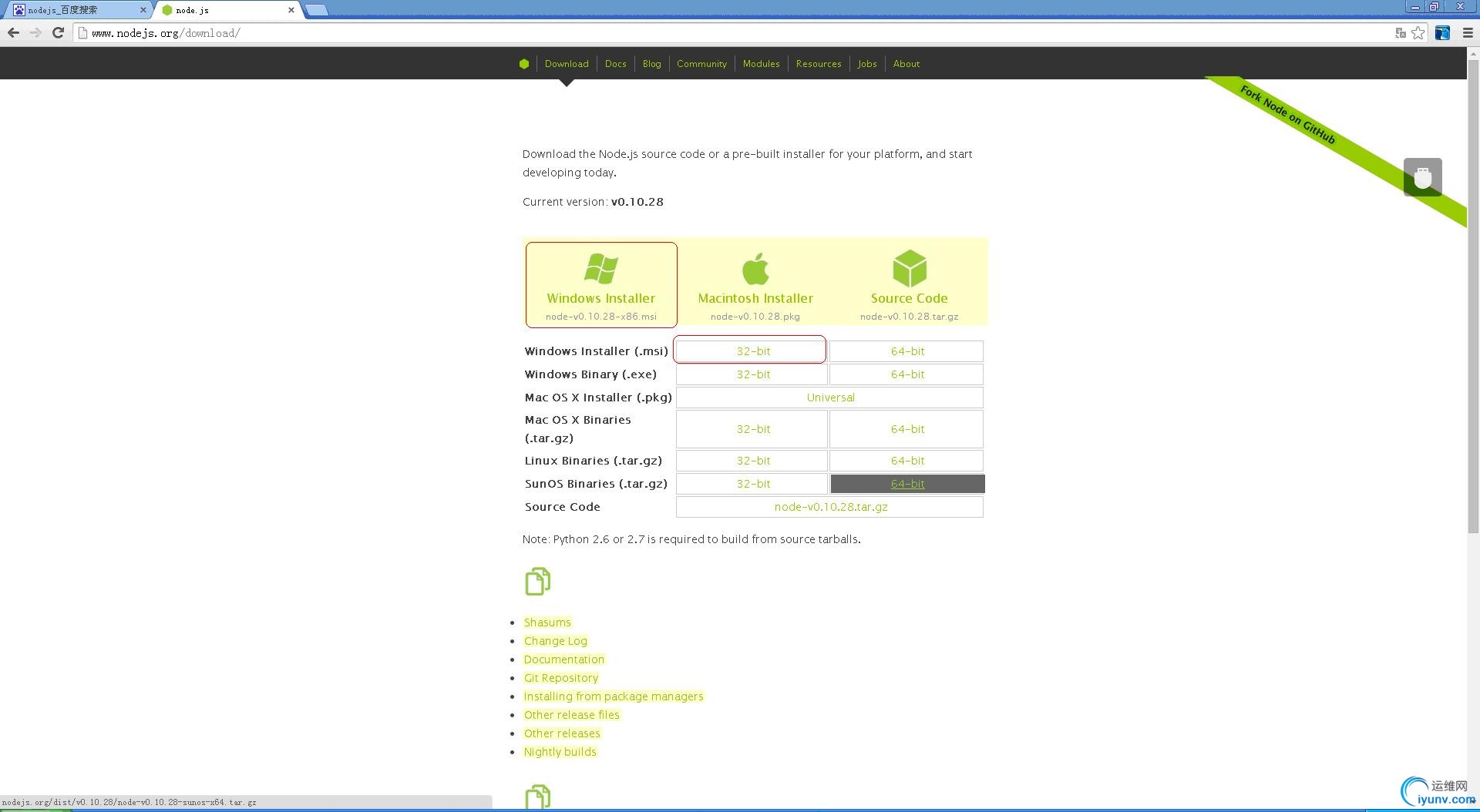Click the browser back arrow
This screenshot has width=1480, height=812.
(x=13, y=32)
